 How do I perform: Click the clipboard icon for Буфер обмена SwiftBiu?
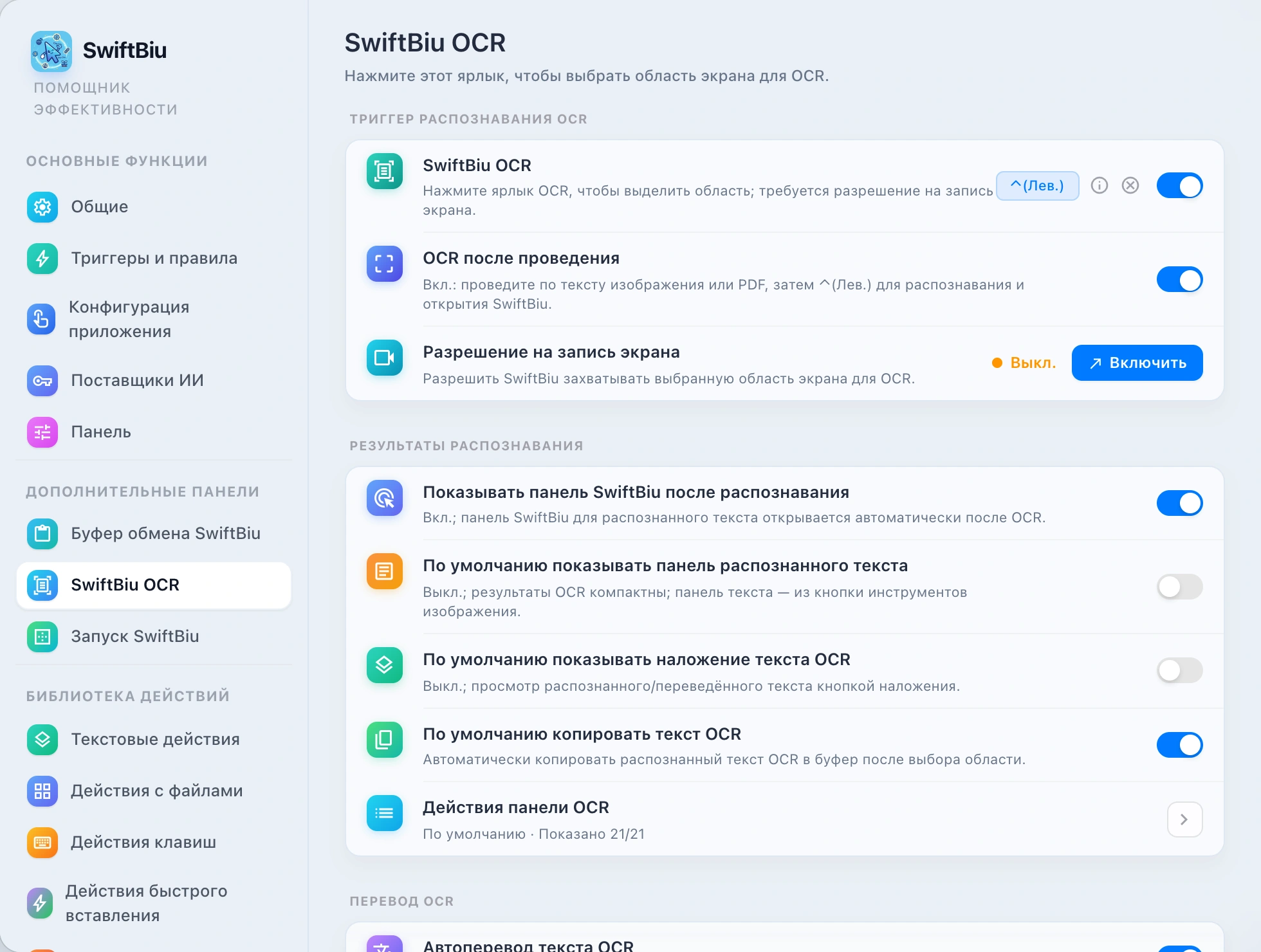click(42, 534)
